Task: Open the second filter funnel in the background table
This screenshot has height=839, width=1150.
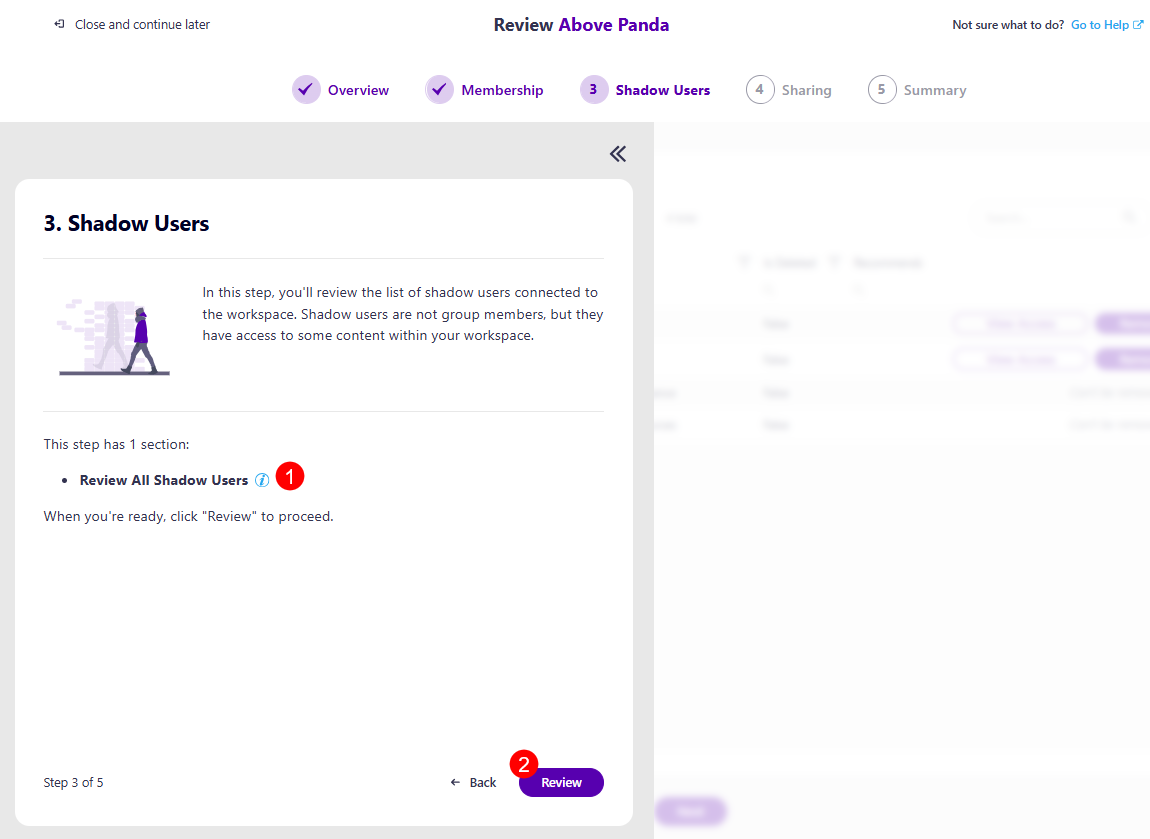Action: pyautogui.click(x=834, y=261)
